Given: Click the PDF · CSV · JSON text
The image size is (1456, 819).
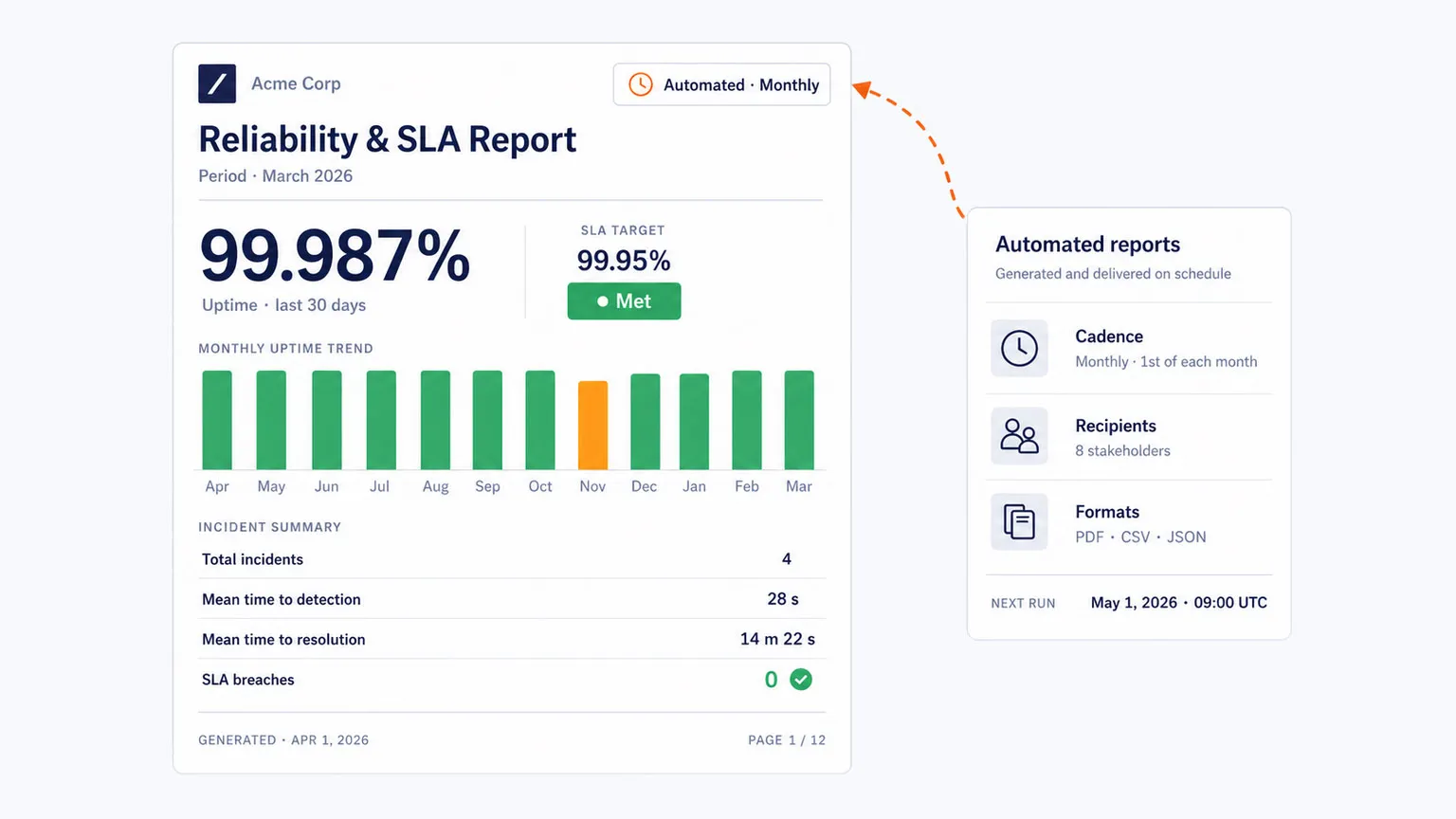Looking at the screenshot, I should tap(1140, 537).
